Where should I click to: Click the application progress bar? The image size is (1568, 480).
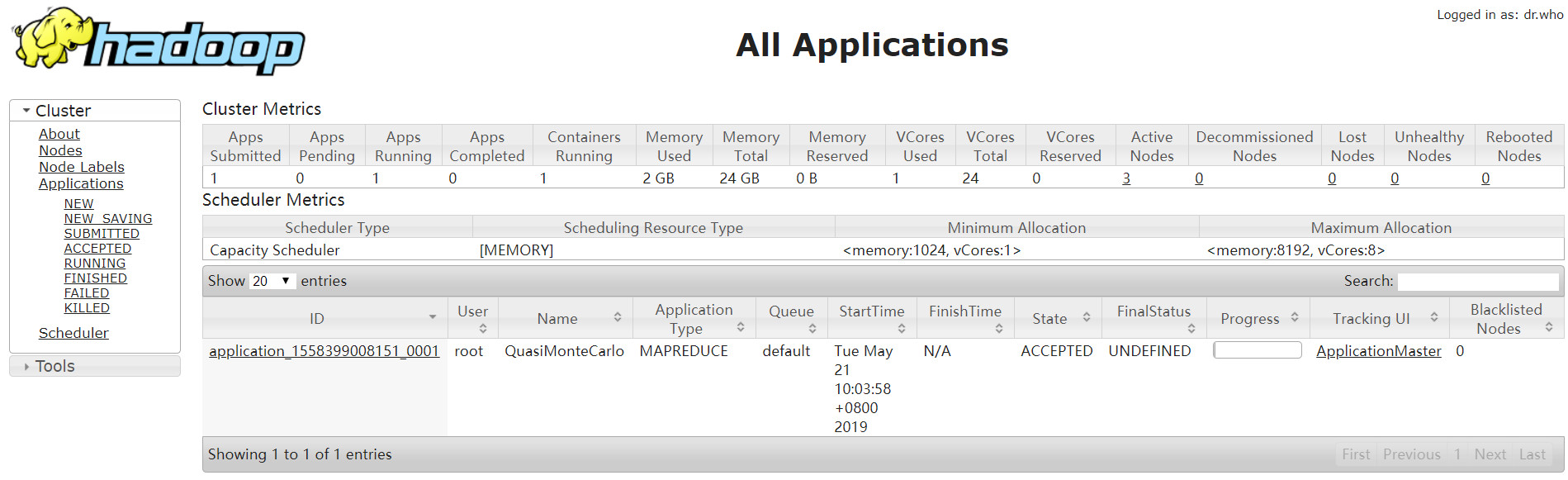(x=1258, y=350)
